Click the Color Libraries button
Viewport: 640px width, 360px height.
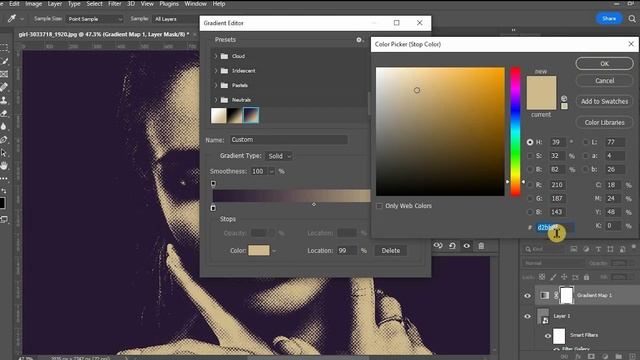coord(604,122)
